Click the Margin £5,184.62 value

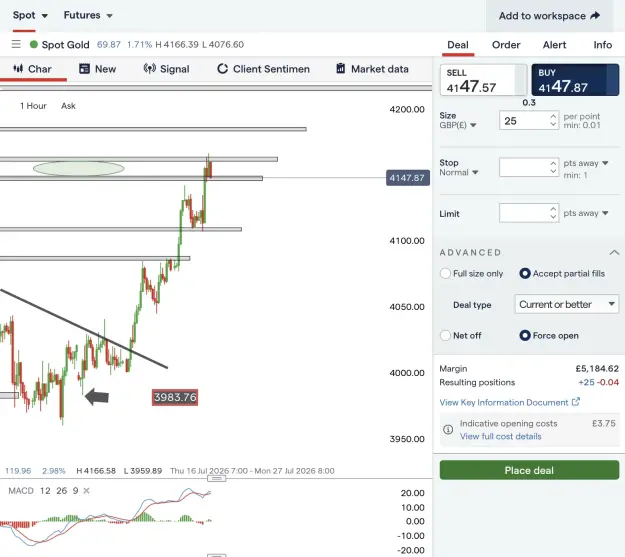[x=597, y=368]
